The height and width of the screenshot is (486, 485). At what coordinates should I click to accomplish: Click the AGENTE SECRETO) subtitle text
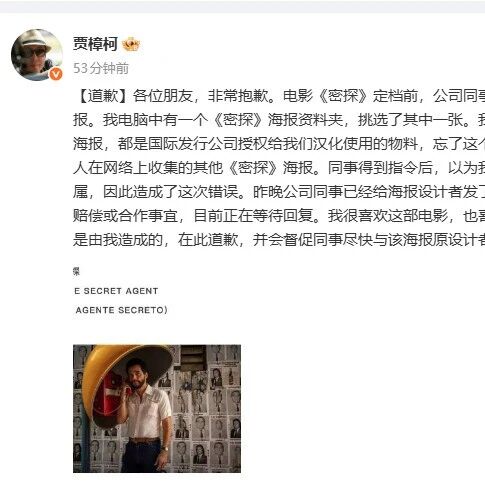(121, 310)
